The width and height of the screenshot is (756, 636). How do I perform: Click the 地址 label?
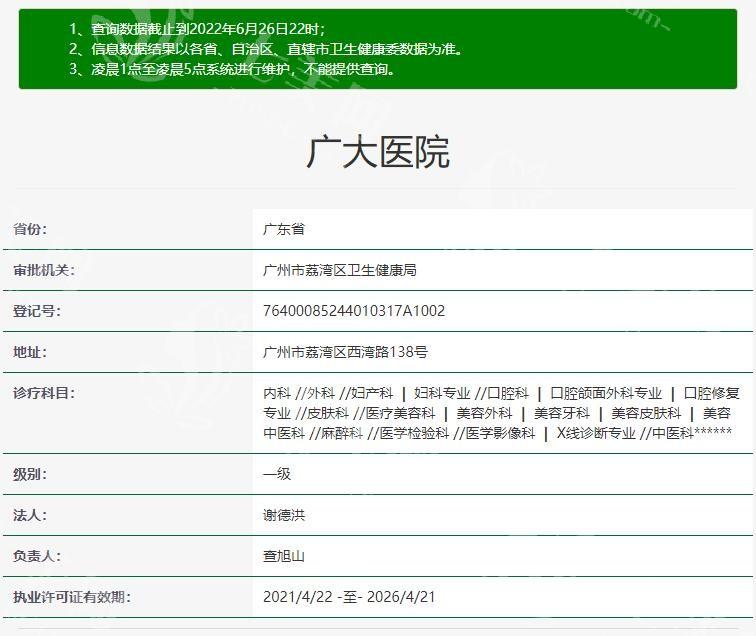pyautogui.click(x=30, y=352)
